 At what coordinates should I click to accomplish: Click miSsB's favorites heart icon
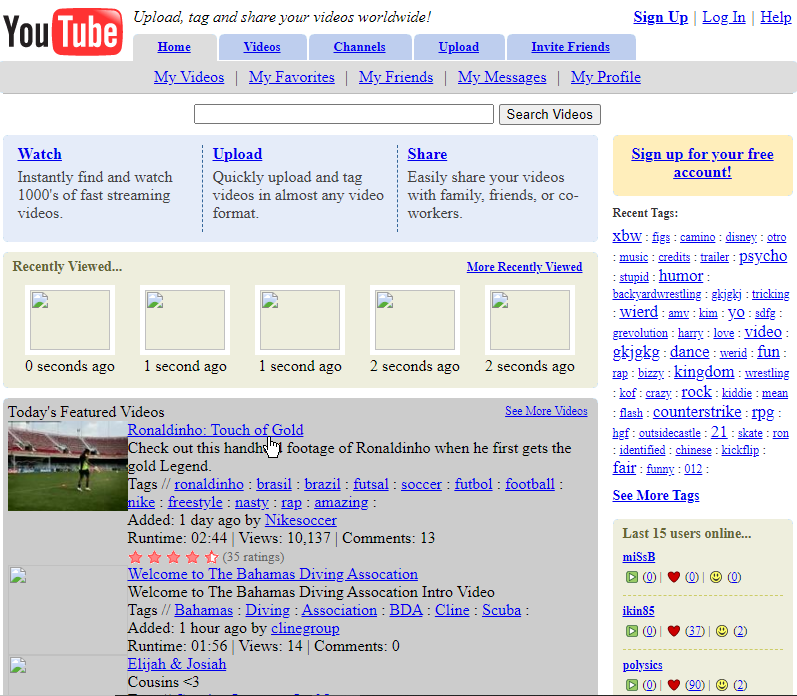click(674, 577)
